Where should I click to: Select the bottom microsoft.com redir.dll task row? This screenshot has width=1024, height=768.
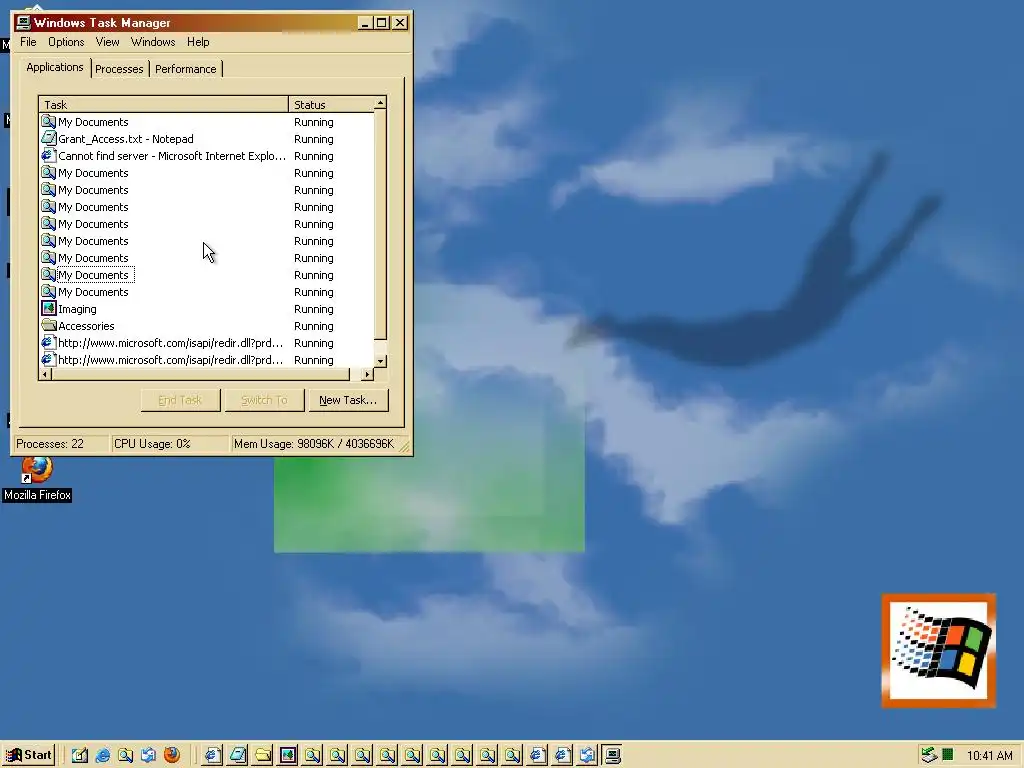coord(206,360)
